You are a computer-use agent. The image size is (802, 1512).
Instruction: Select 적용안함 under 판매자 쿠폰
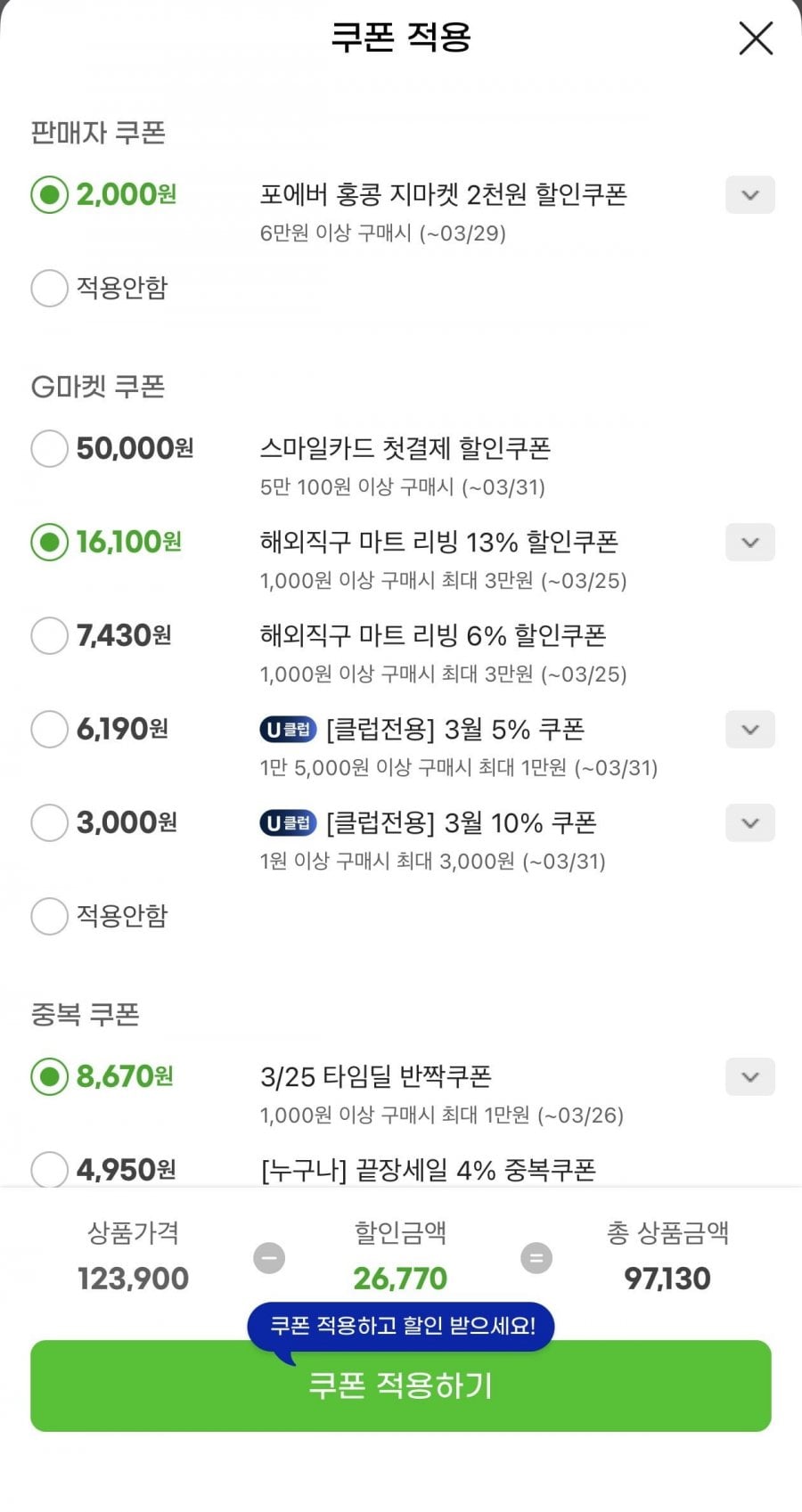pyautogui.click(x=49, y=288)
